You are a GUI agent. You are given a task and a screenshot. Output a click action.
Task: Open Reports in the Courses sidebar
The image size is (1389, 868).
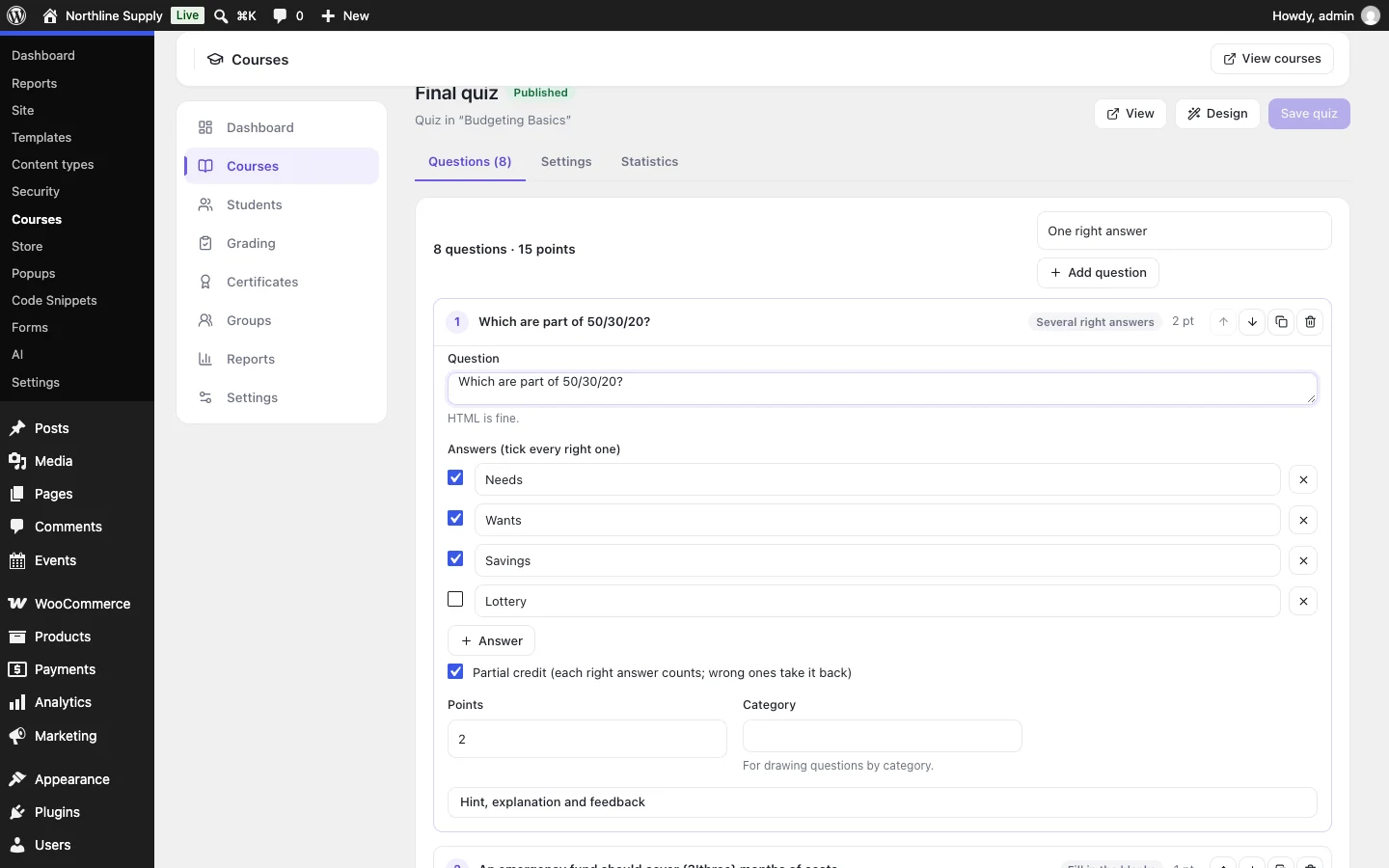pos(282,359)
